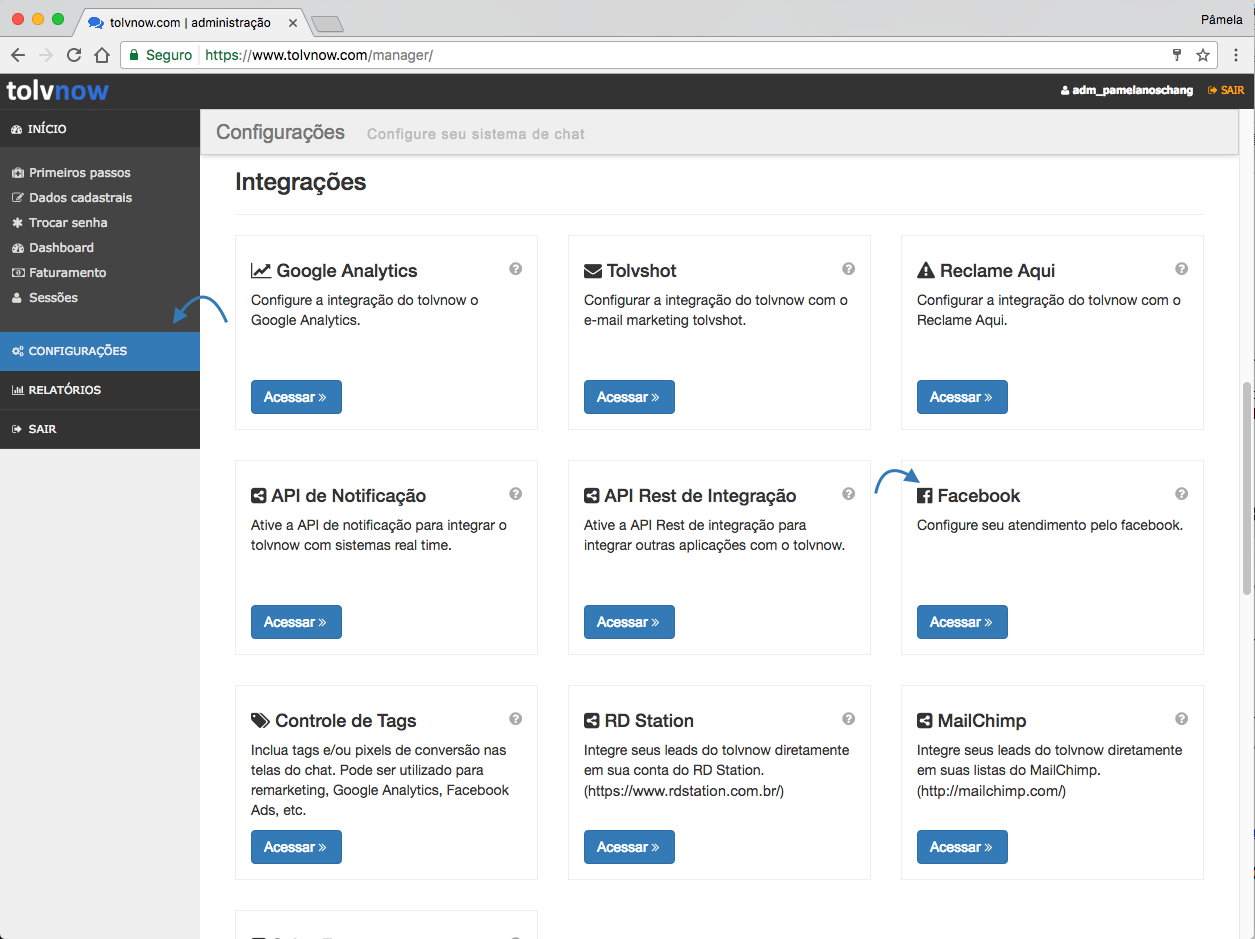Open the Chrome three-dot menu

pos(1236,55)
